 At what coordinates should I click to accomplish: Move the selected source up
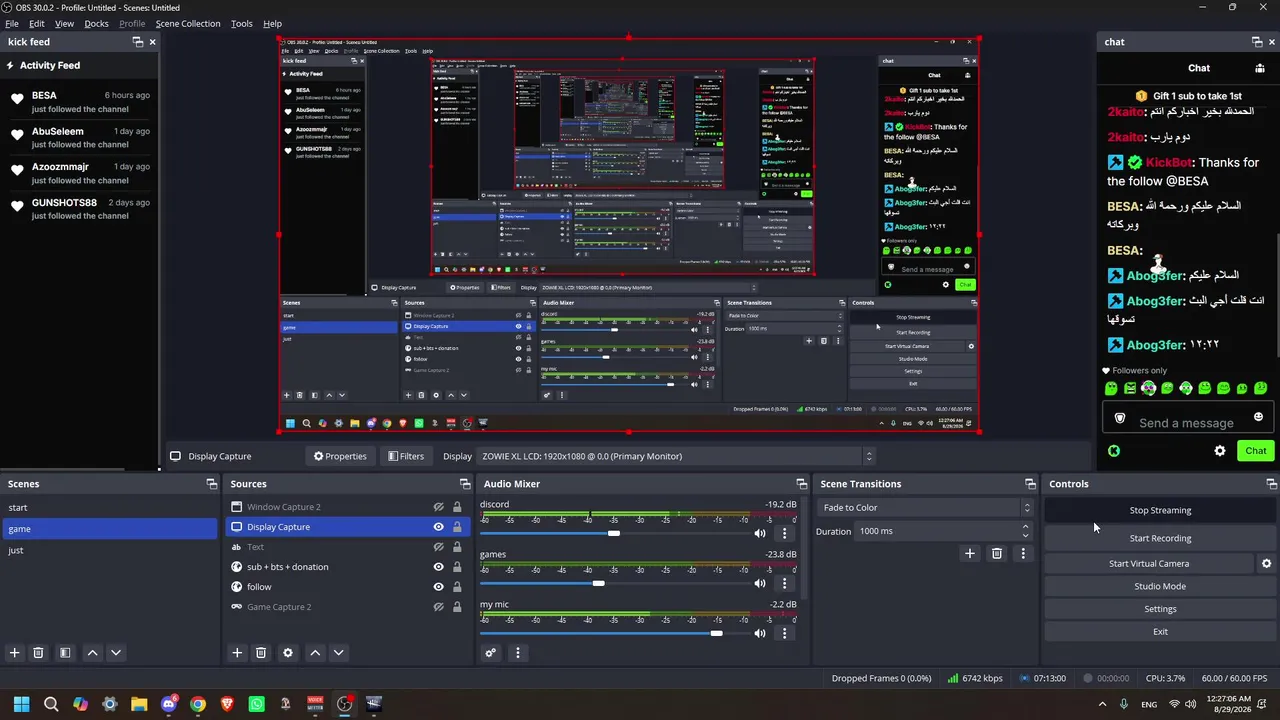pos(315,653)
